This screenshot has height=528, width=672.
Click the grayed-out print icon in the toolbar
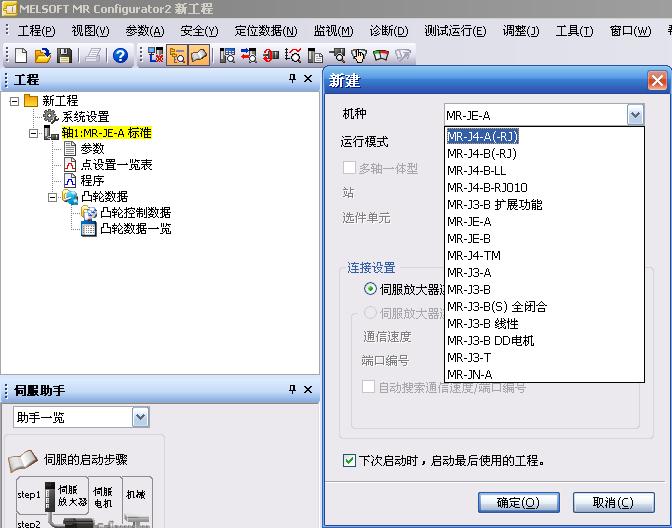pyautogui.click(x=93, y=55)
